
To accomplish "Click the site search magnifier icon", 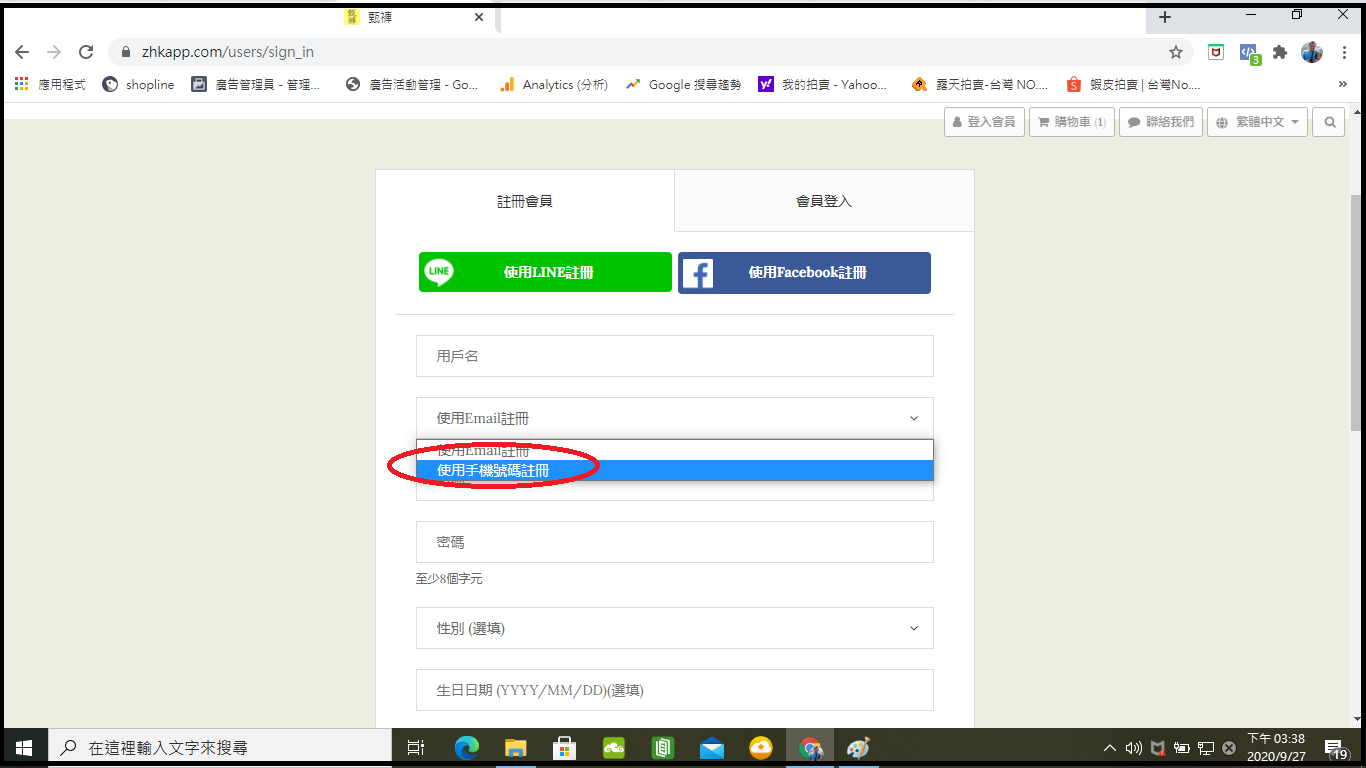I will [x=1329, y=122].
